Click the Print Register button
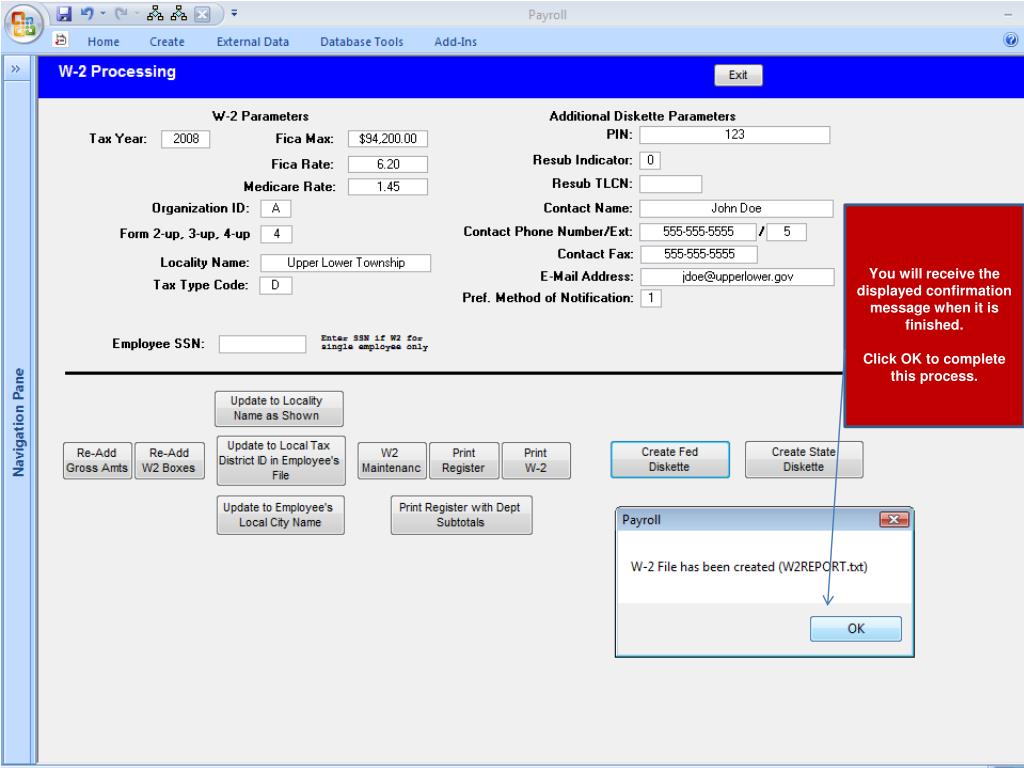 (464, 460)
